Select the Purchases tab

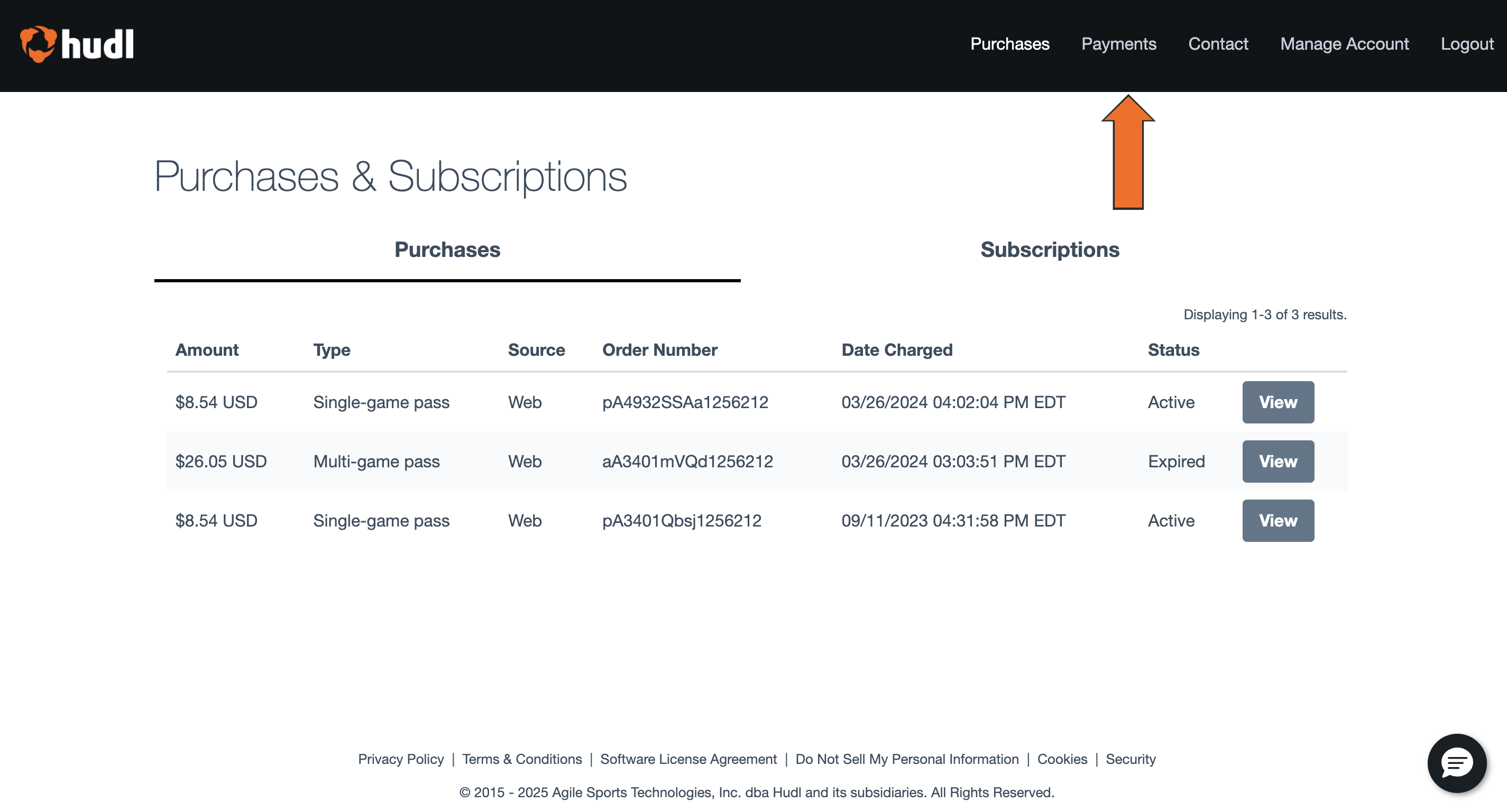coord(447,250)
